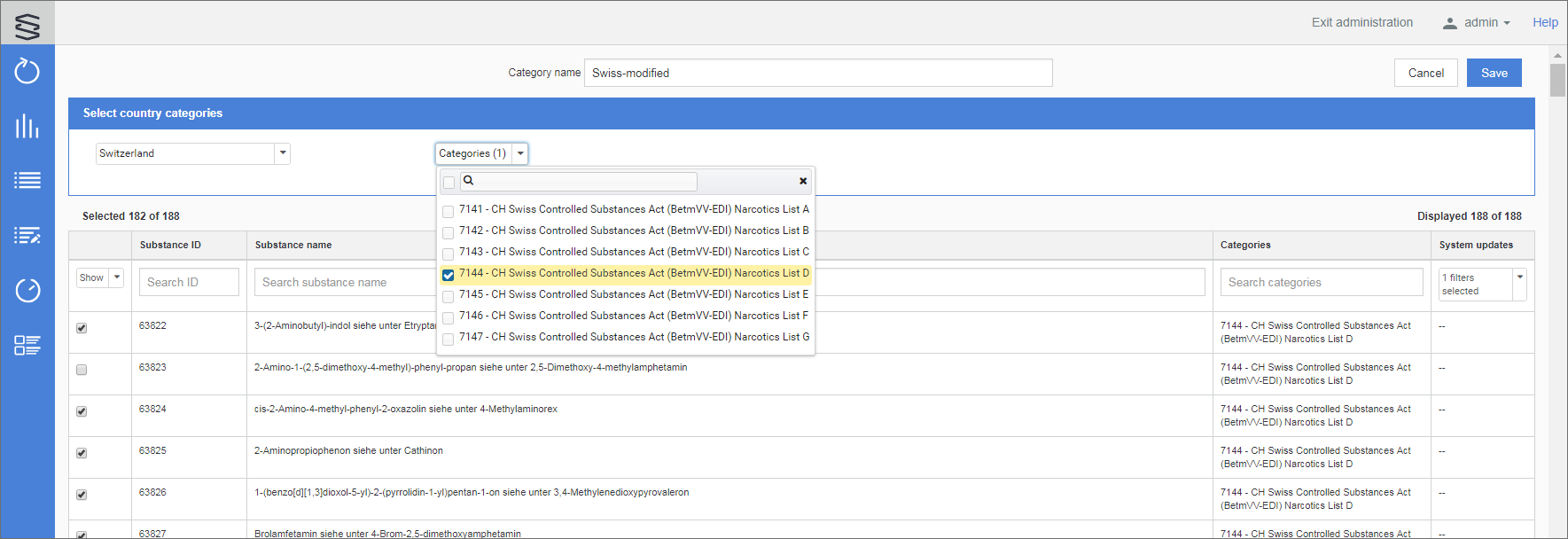Uncheck category 7144 Narcotics List D
This screenshot has height=539, width=1568.
coord(449,275)
